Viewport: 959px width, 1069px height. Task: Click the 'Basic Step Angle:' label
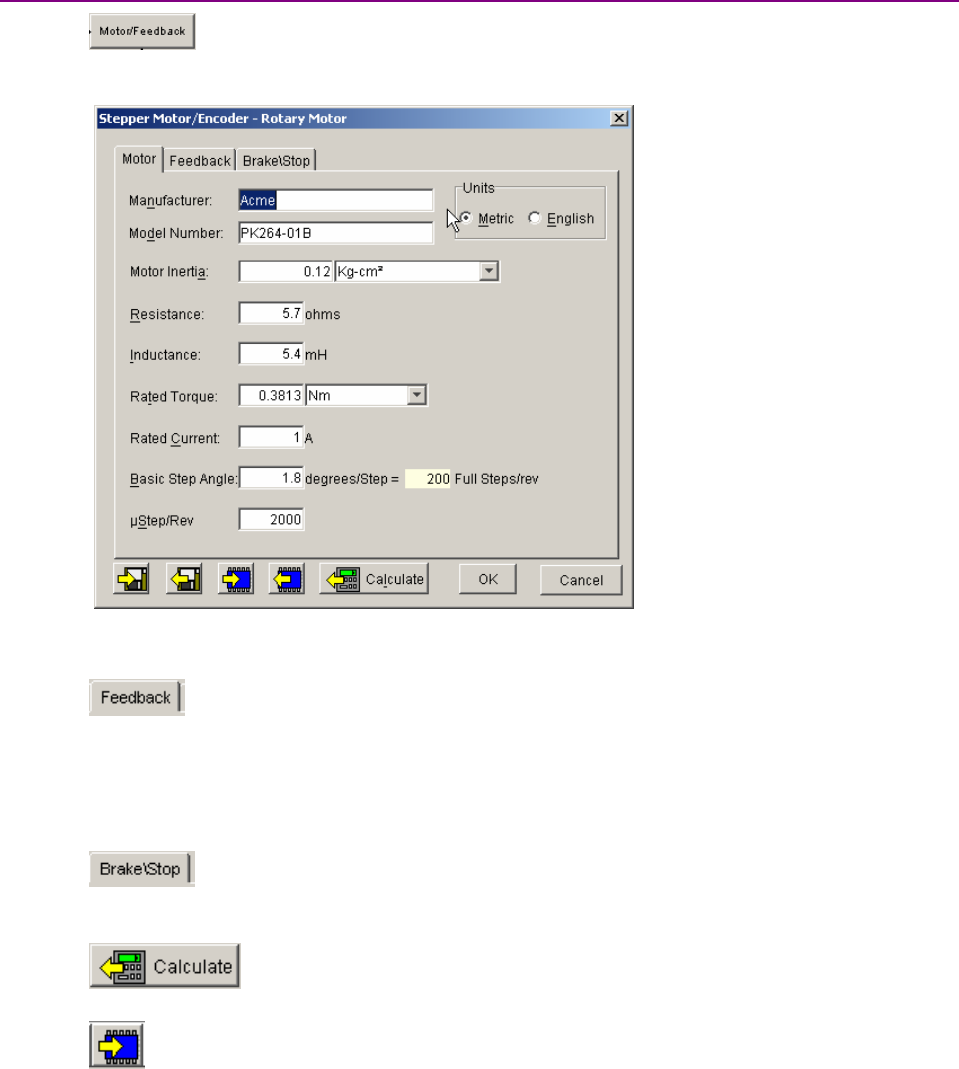pos(184,479)
